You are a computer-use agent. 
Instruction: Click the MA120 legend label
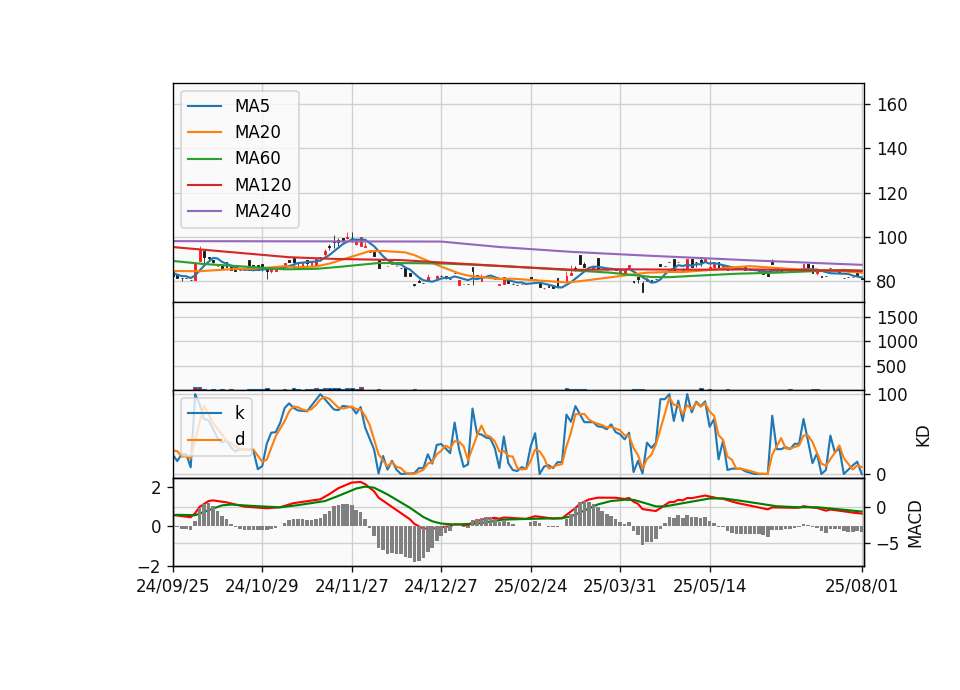[263, 185]
